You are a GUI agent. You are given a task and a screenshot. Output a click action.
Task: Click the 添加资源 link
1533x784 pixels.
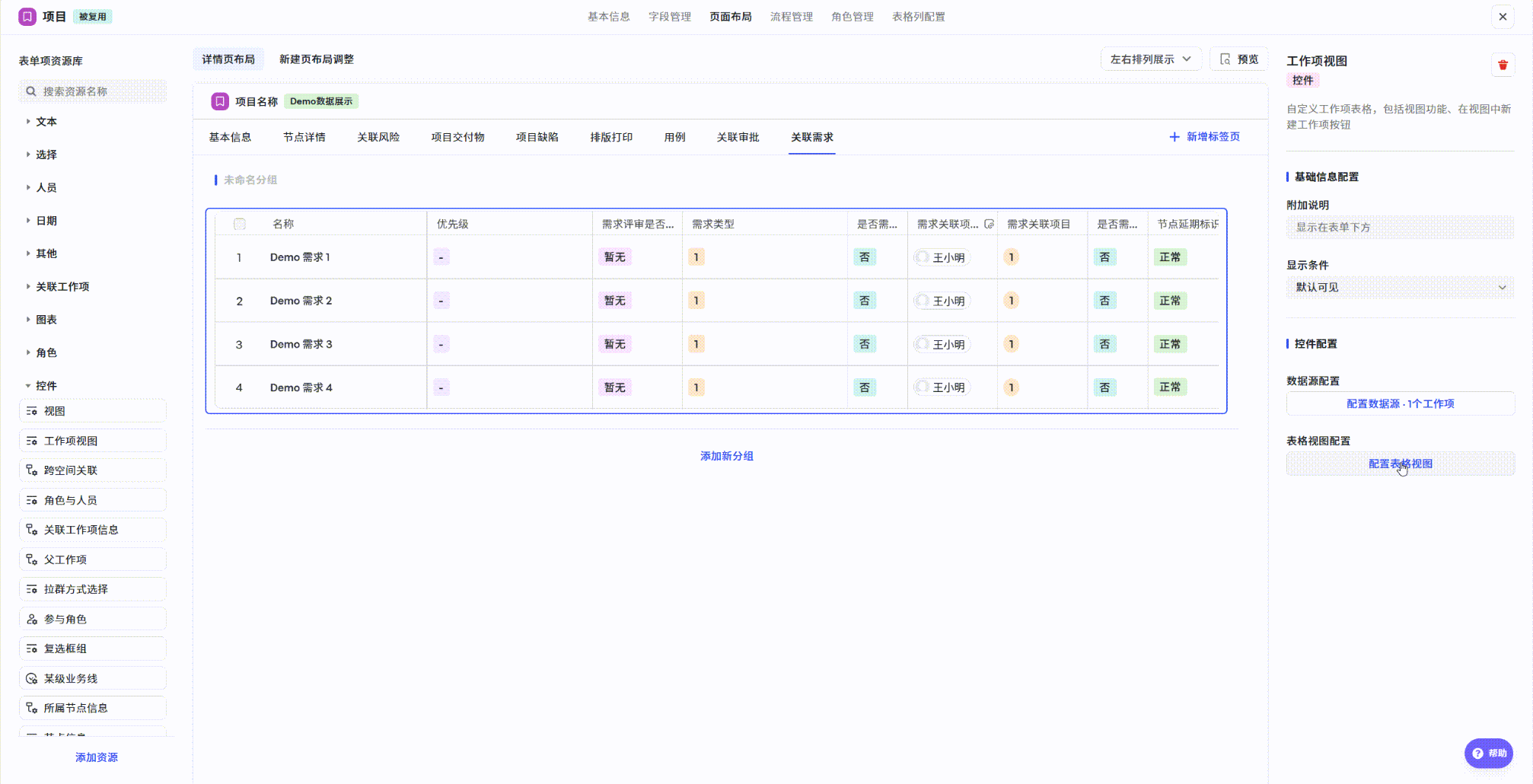97,757
